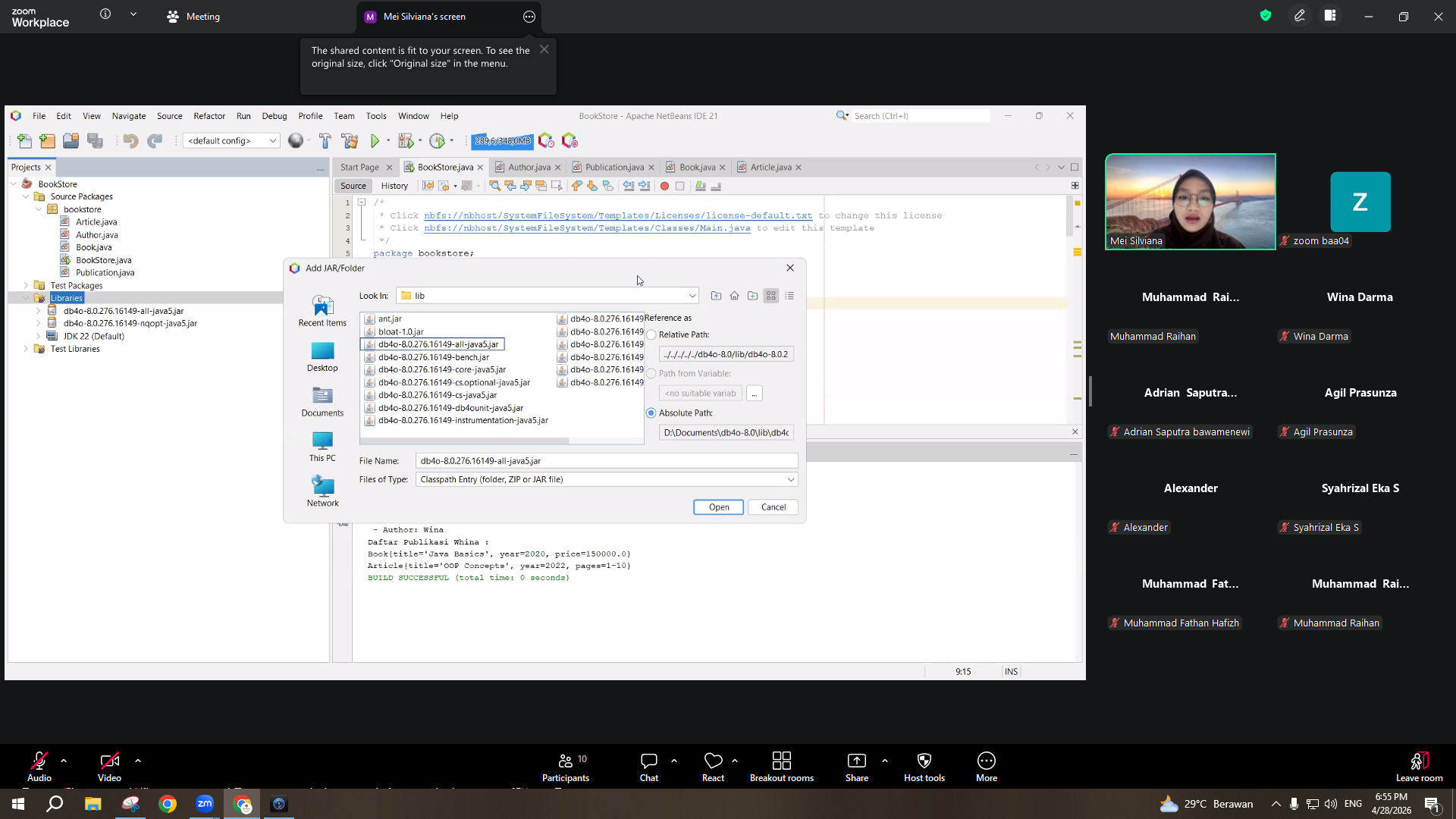This screenshot has width=1456, height=819.
Task: Turn on Zoom video camera
Action: pyautogui.click(x=109, y=767)
